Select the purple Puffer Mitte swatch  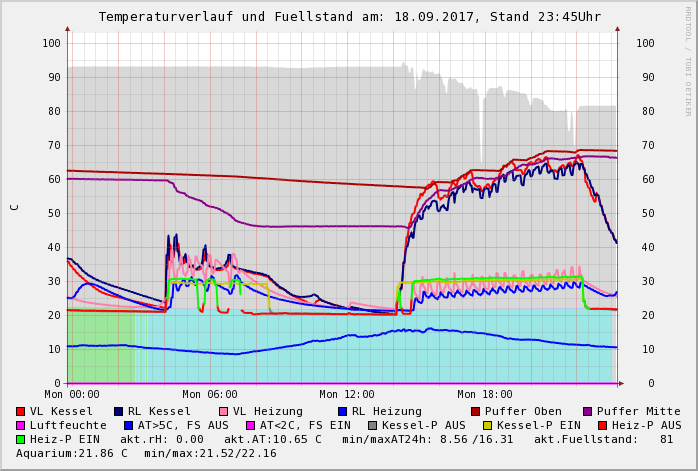point(587,411)
